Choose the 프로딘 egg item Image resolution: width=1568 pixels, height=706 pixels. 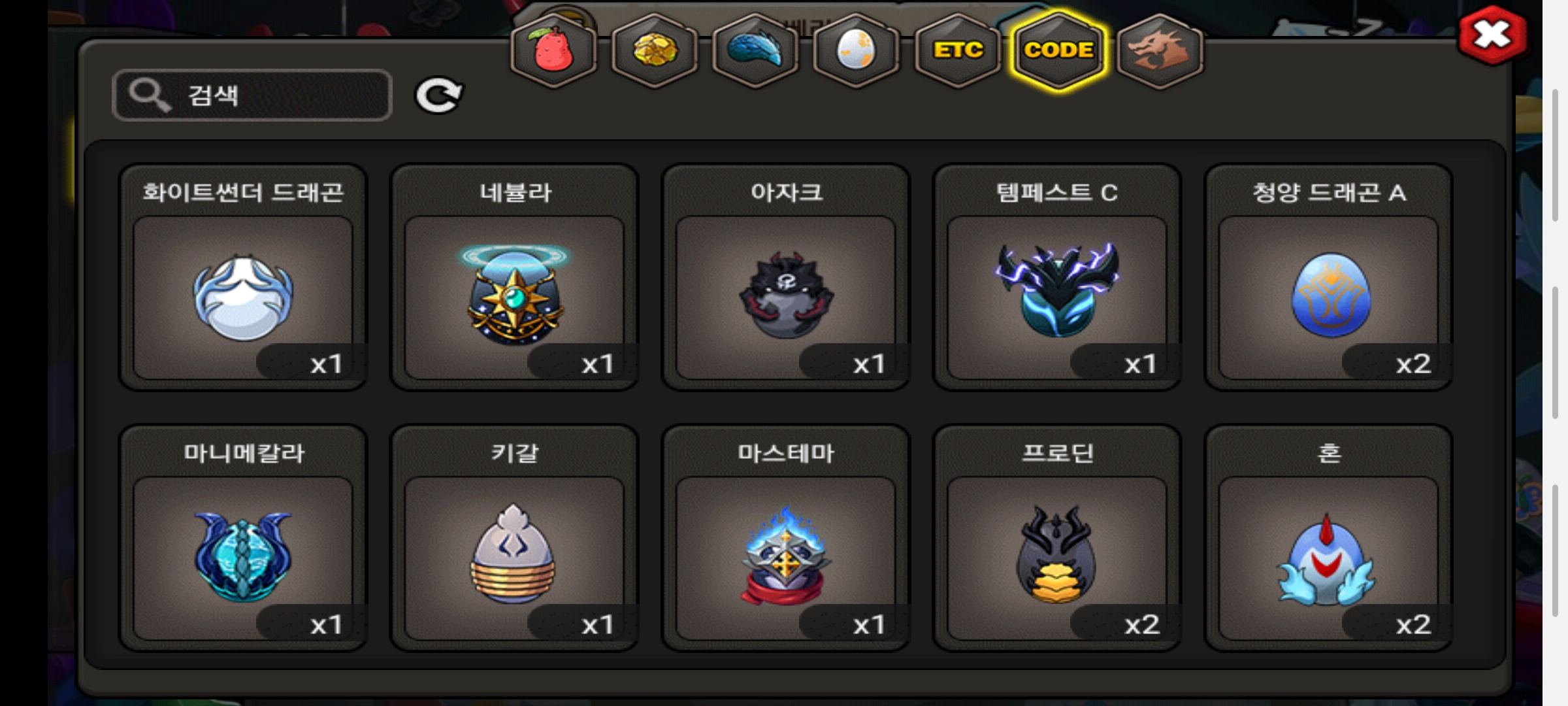coord(1057,538)
